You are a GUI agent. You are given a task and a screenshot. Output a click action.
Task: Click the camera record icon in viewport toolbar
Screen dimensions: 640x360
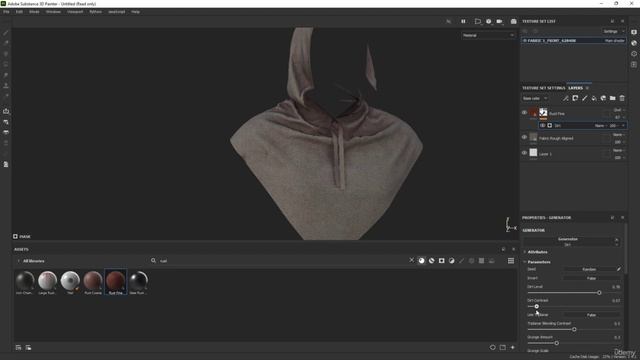499,21
